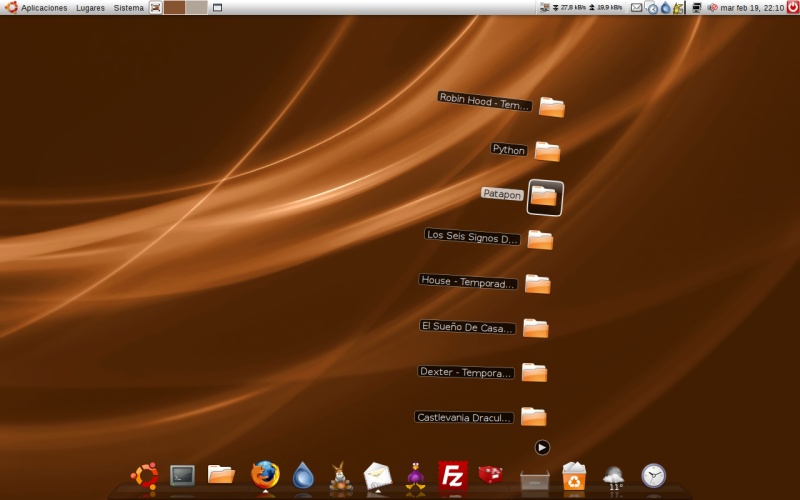The height and width of the screenshot is (500, 800).
Task: Open the Deluge water drop dock icon
Action: (303, 476)
